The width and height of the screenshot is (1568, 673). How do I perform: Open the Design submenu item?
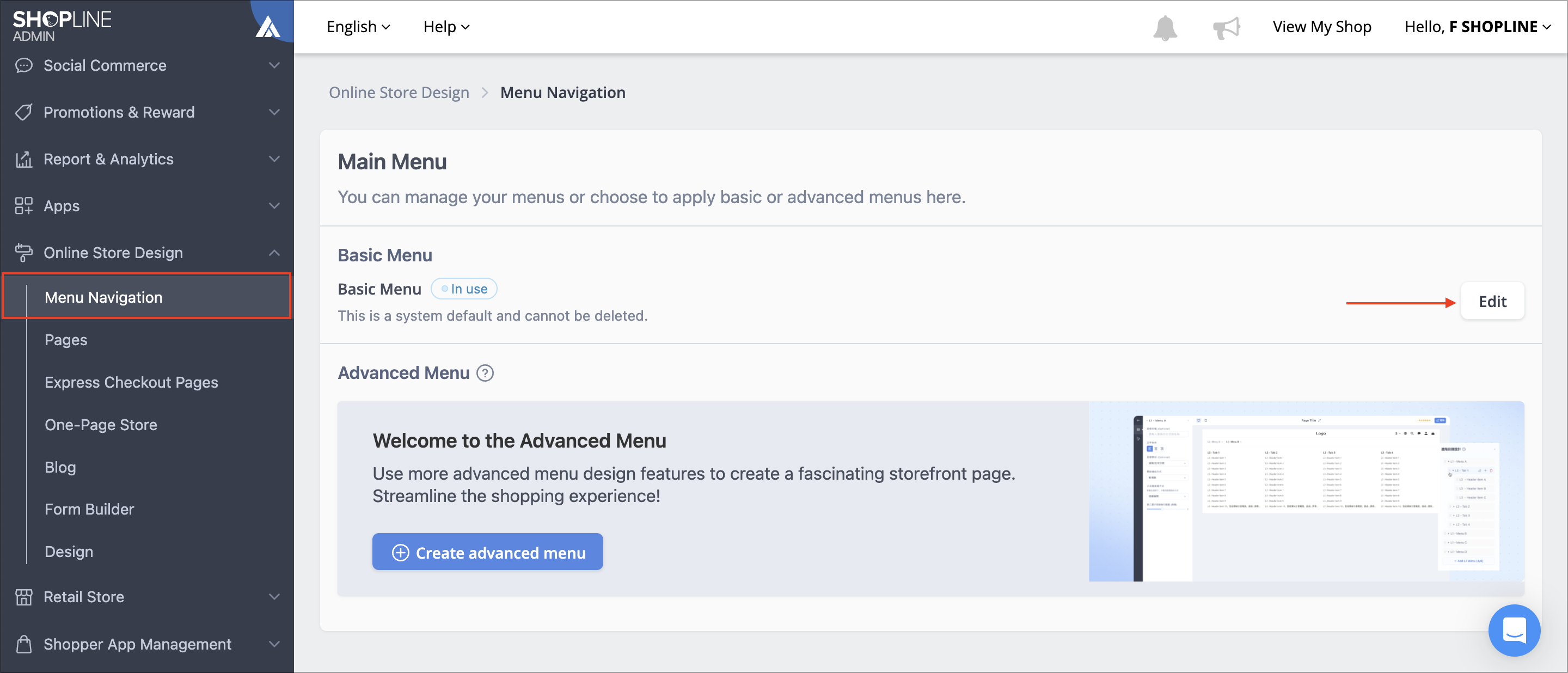69,551
